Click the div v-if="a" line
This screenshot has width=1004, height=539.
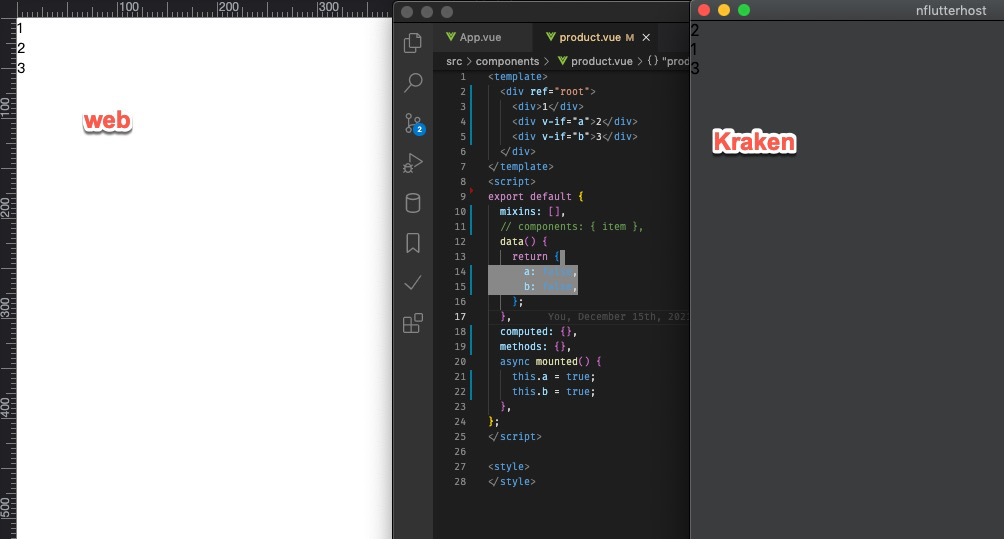[x=574, y=122]
